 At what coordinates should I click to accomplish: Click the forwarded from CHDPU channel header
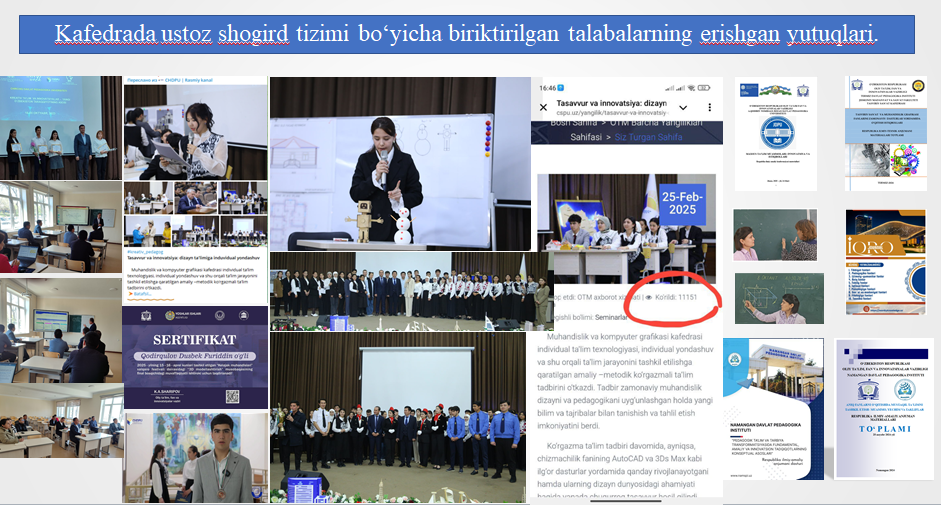tap(170, 79)
